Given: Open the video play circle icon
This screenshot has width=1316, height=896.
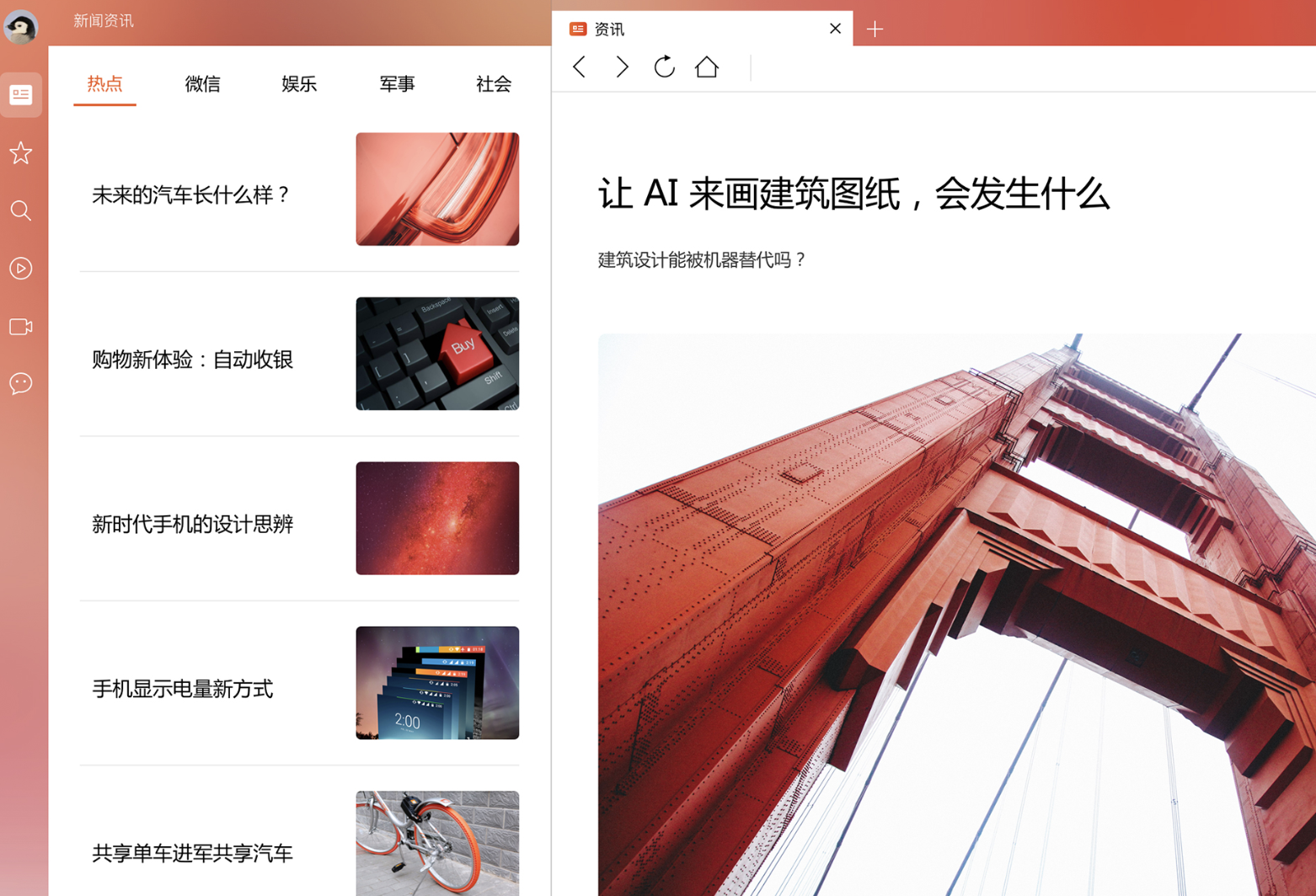Looking at the screenshot, I should point(21,269).
